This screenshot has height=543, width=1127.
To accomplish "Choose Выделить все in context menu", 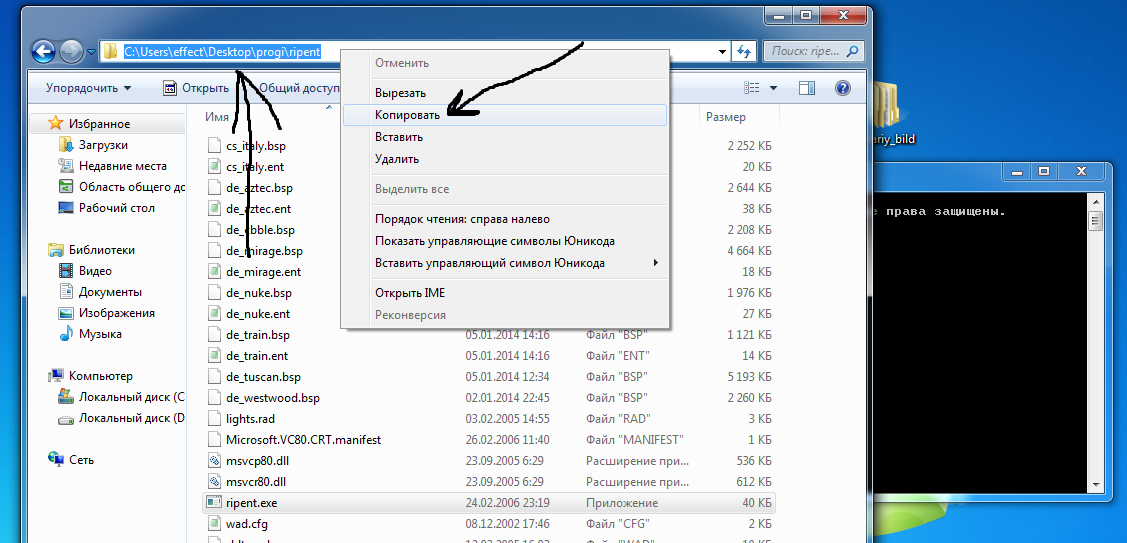I will point(505,189).
